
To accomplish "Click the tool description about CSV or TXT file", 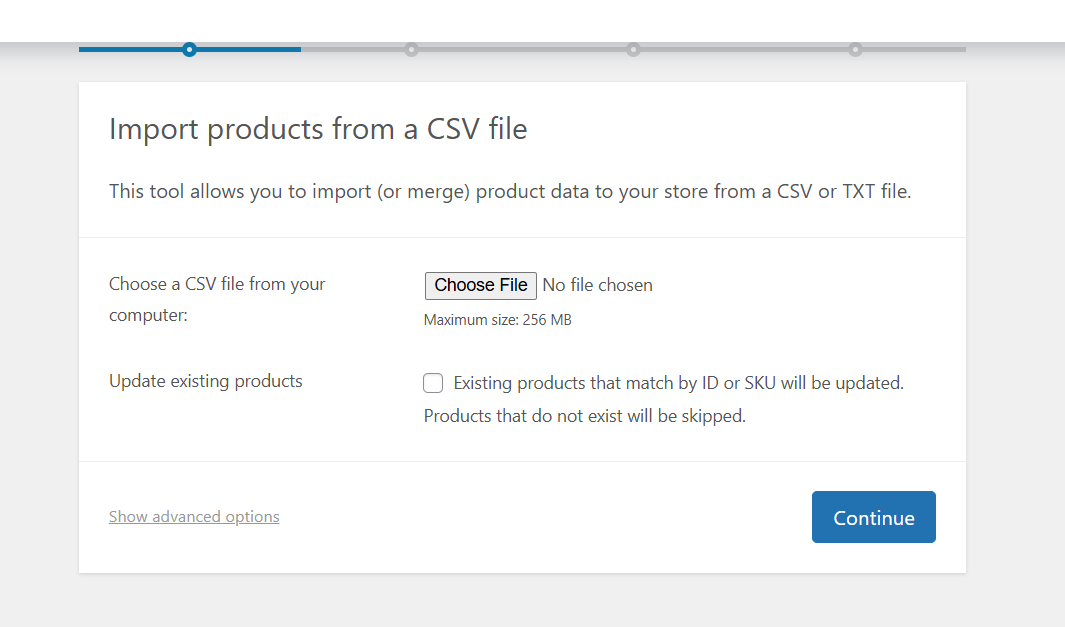I will coord(510,192).
